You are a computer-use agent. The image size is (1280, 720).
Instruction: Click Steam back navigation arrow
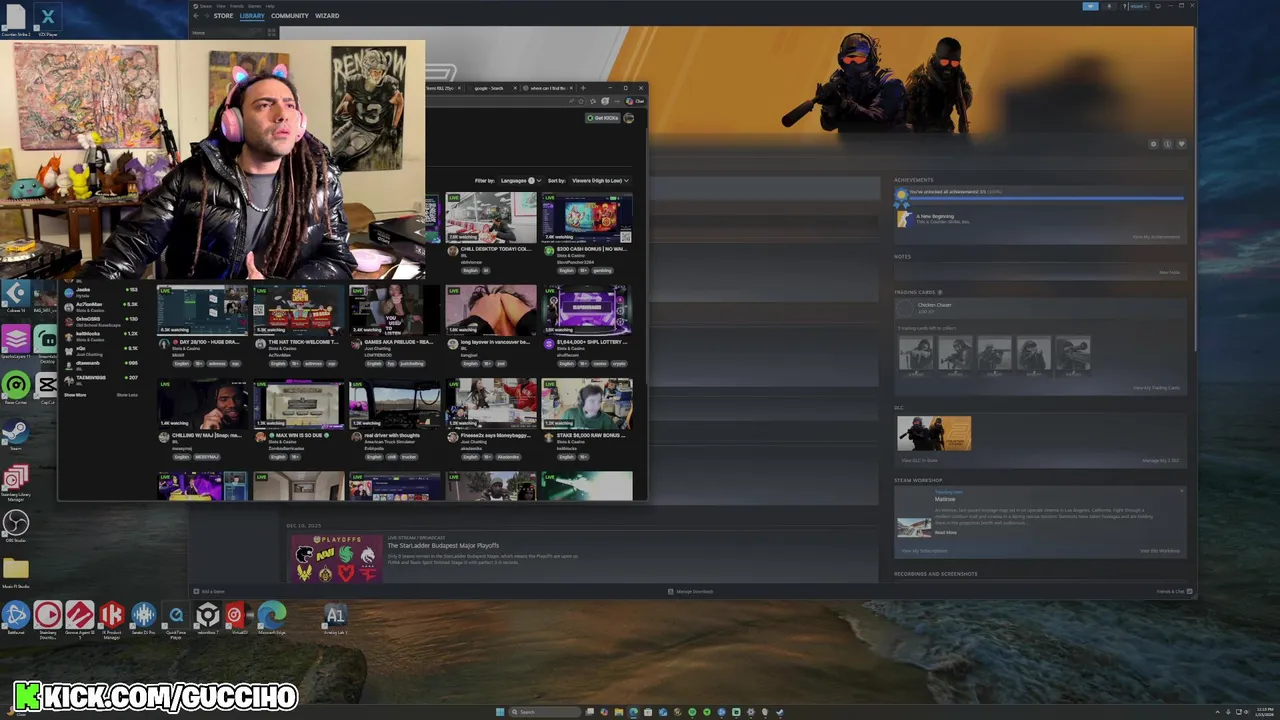(196, 16)
